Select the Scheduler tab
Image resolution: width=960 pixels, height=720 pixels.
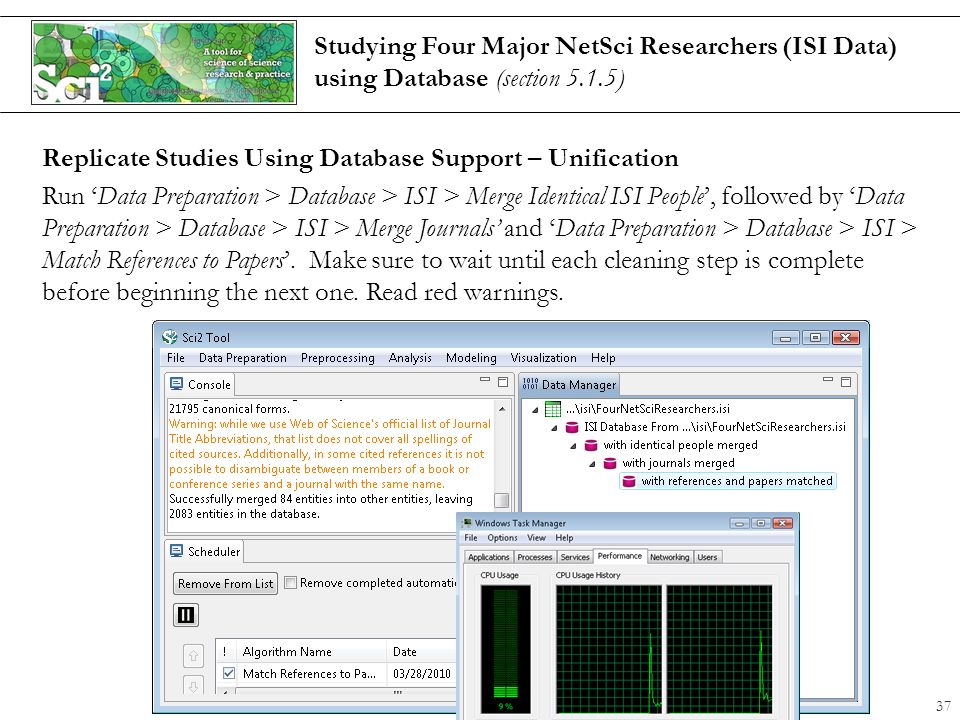[x=204, y=551]
